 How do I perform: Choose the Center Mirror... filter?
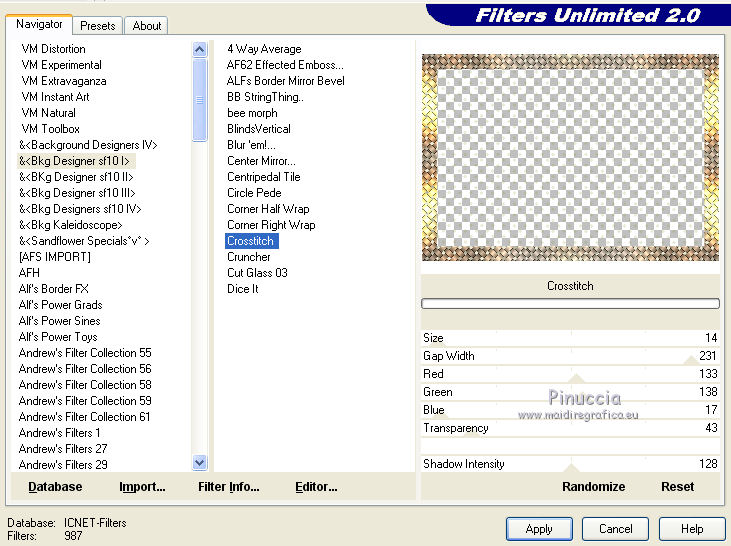click(261, 161)
